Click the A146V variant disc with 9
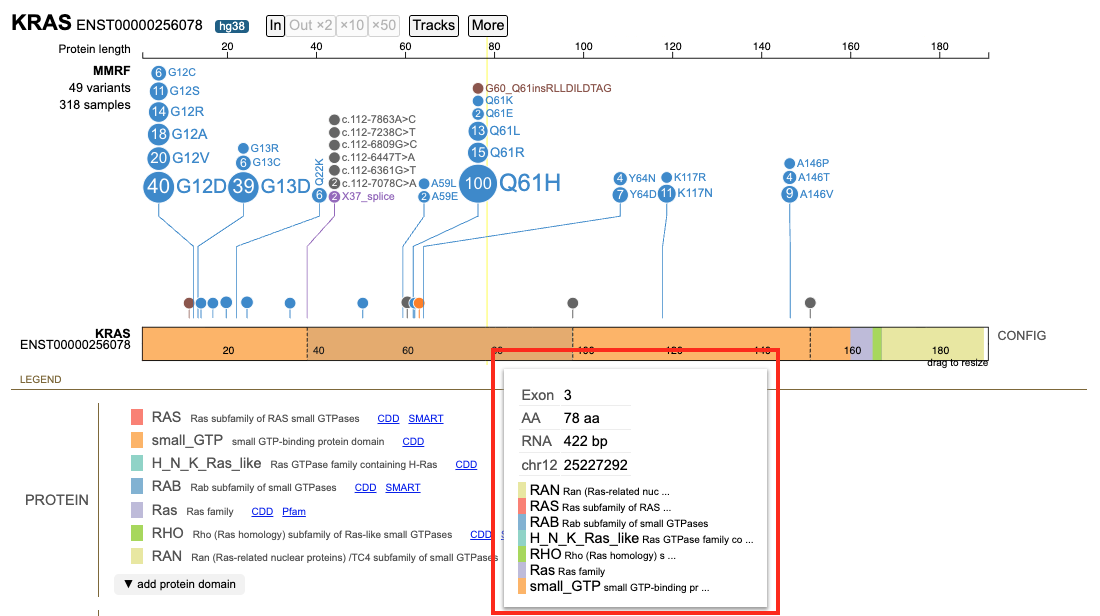This screenshot has width=1100, height=616. click(790, 194)
